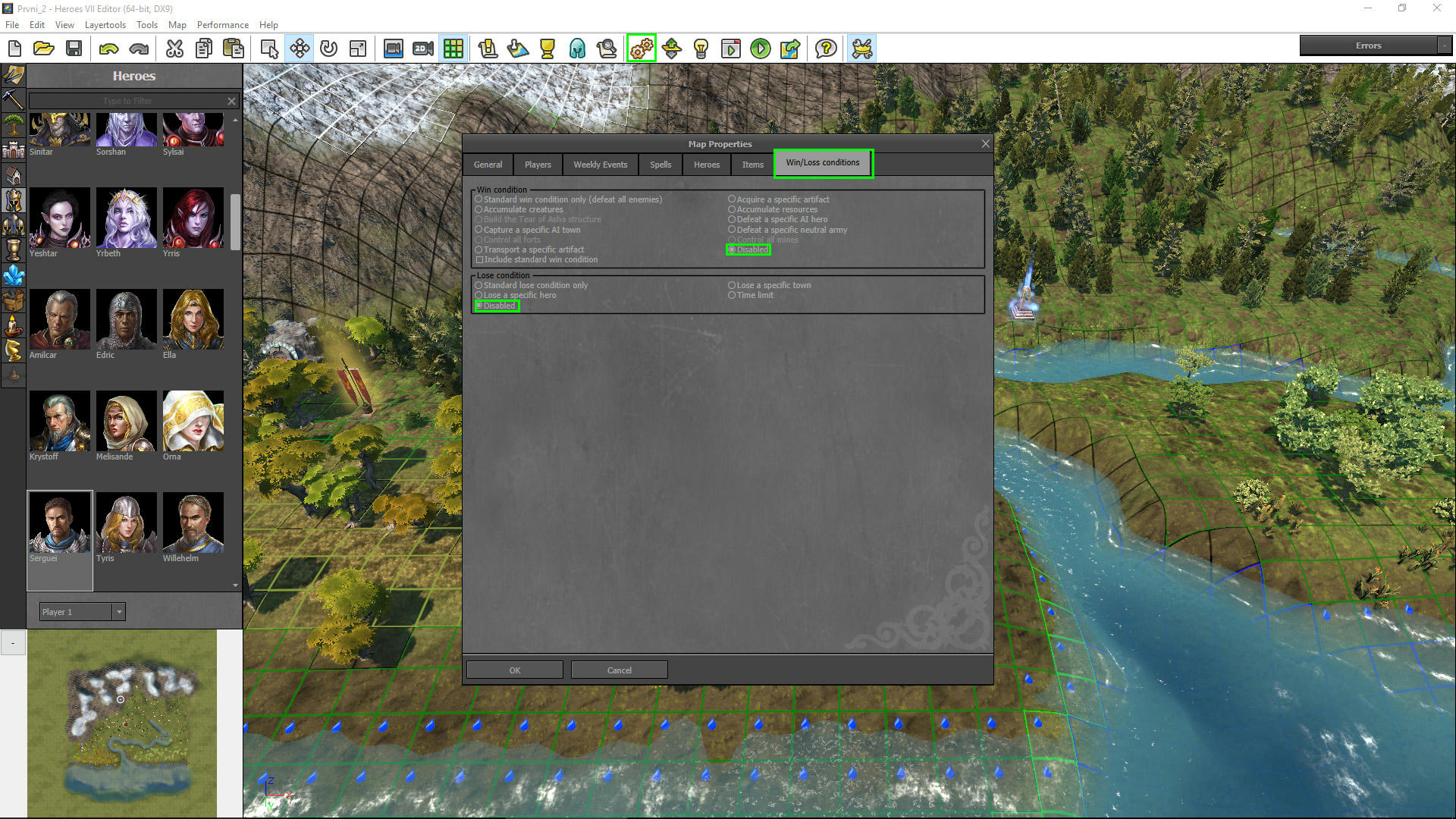Activate the Rotate tool
1456x819 pixels.
click(328, 49)
